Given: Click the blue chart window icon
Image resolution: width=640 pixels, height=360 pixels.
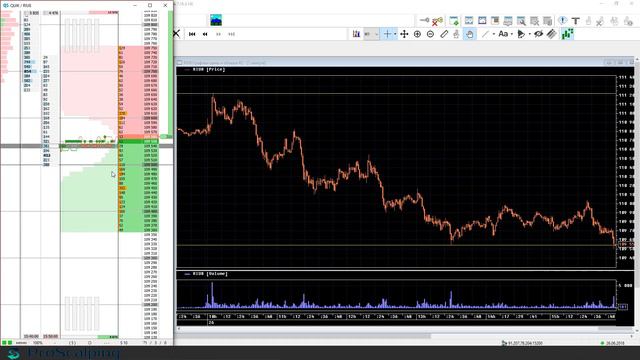Looking at the screenshot, I should point(469,20).
